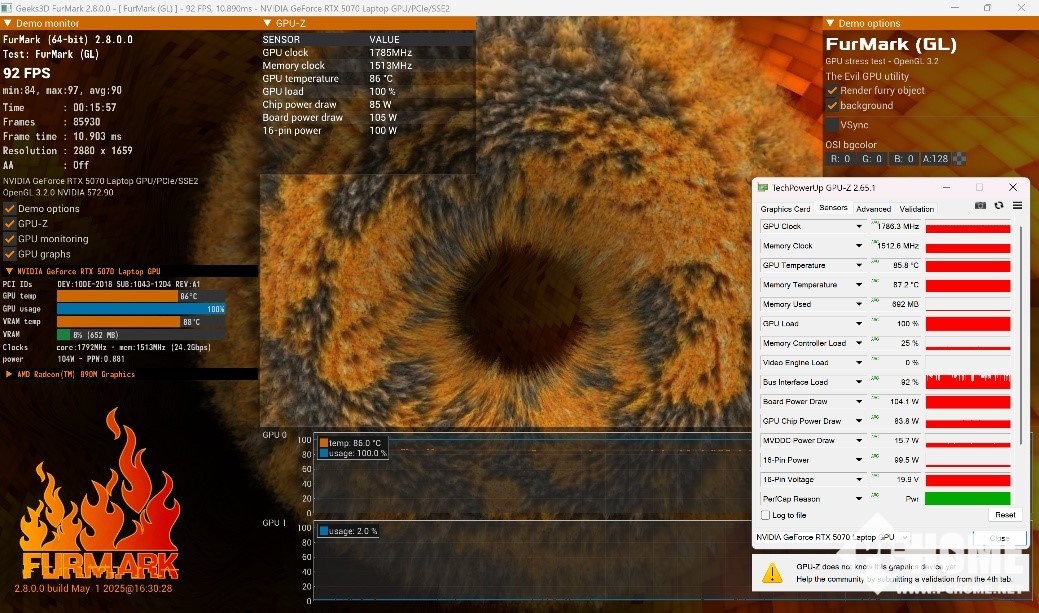The width and height of the screenshot is (1039, 613).
Task: Collapse the Demo monitor panel
Action: coord(8,23)
